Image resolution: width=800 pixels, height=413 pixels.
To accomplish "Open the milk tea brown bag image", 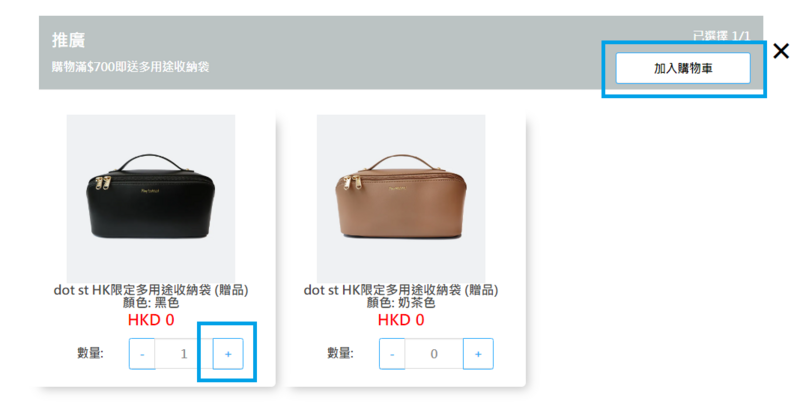I will tap(401, 199).
